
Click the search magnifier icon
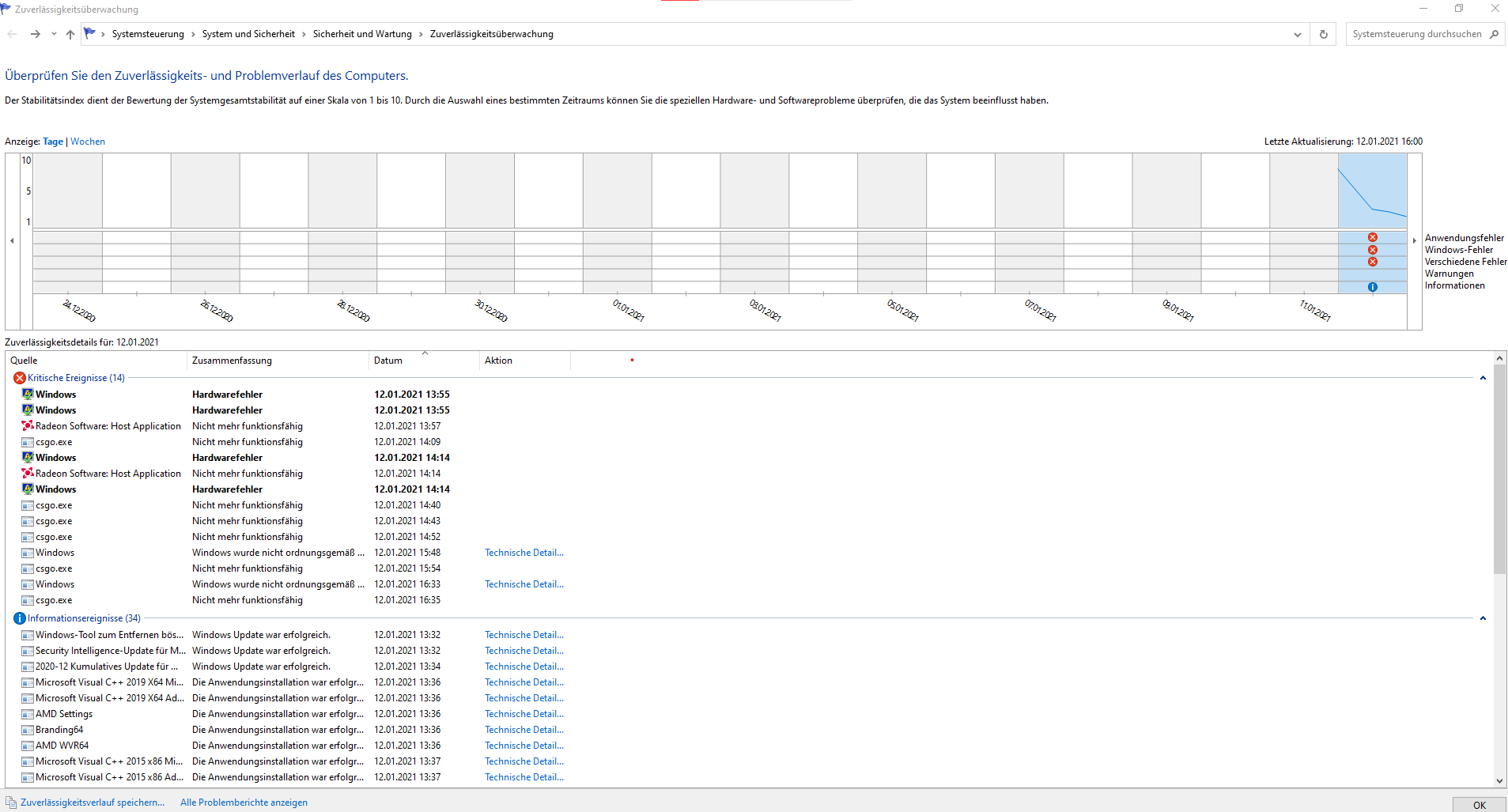click(1494, 34)
